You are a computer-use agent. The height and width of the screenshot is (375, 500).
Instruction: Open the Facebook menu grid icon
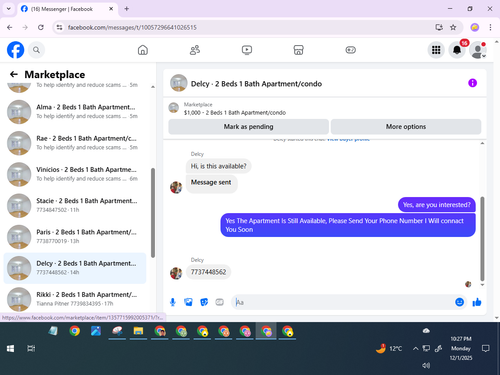[x=436, y=50]
